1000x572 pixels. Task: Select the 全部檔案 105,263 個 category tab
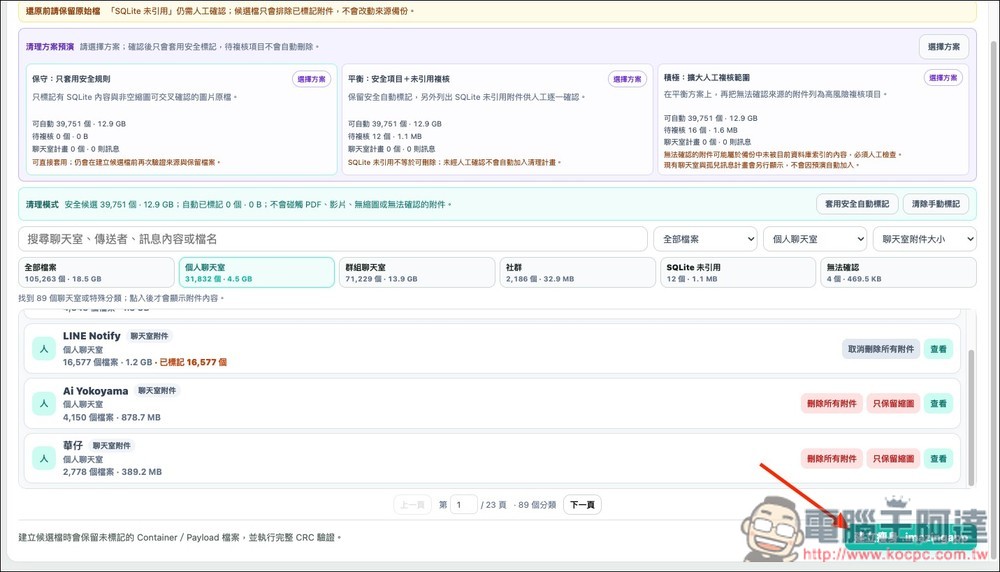pos(96,273)
